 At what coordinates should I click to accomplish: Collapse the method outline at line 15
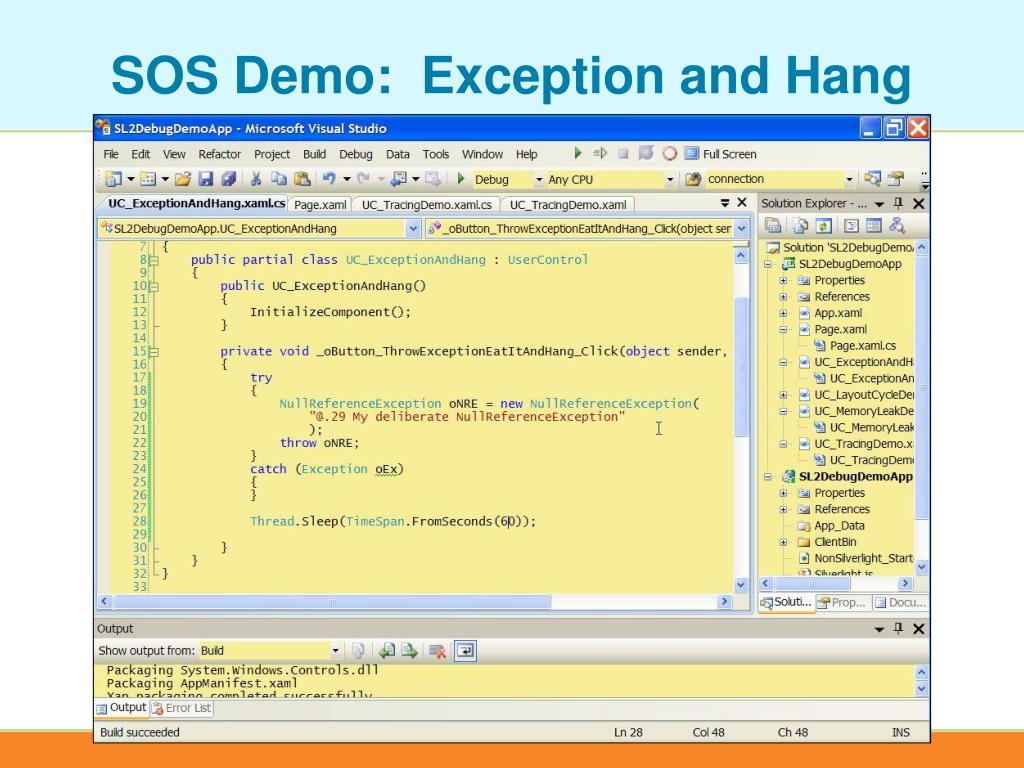click(154, 352)
